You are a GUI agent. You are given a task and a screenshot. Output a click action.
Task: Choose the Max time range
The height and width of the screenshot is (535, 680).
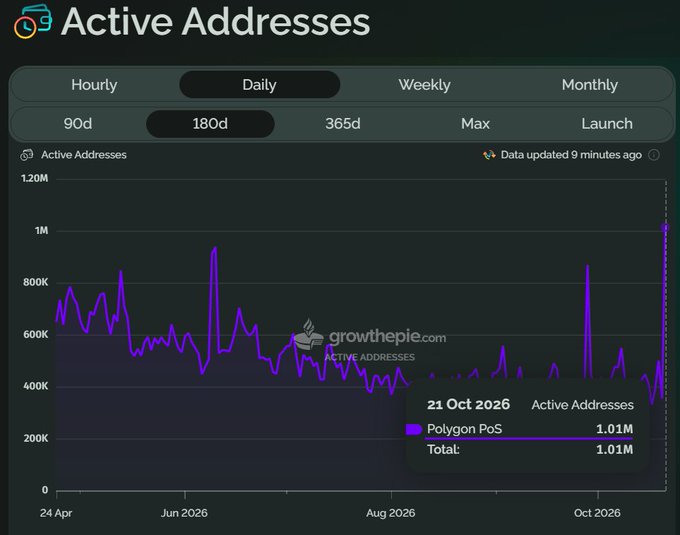pos(475,124)
